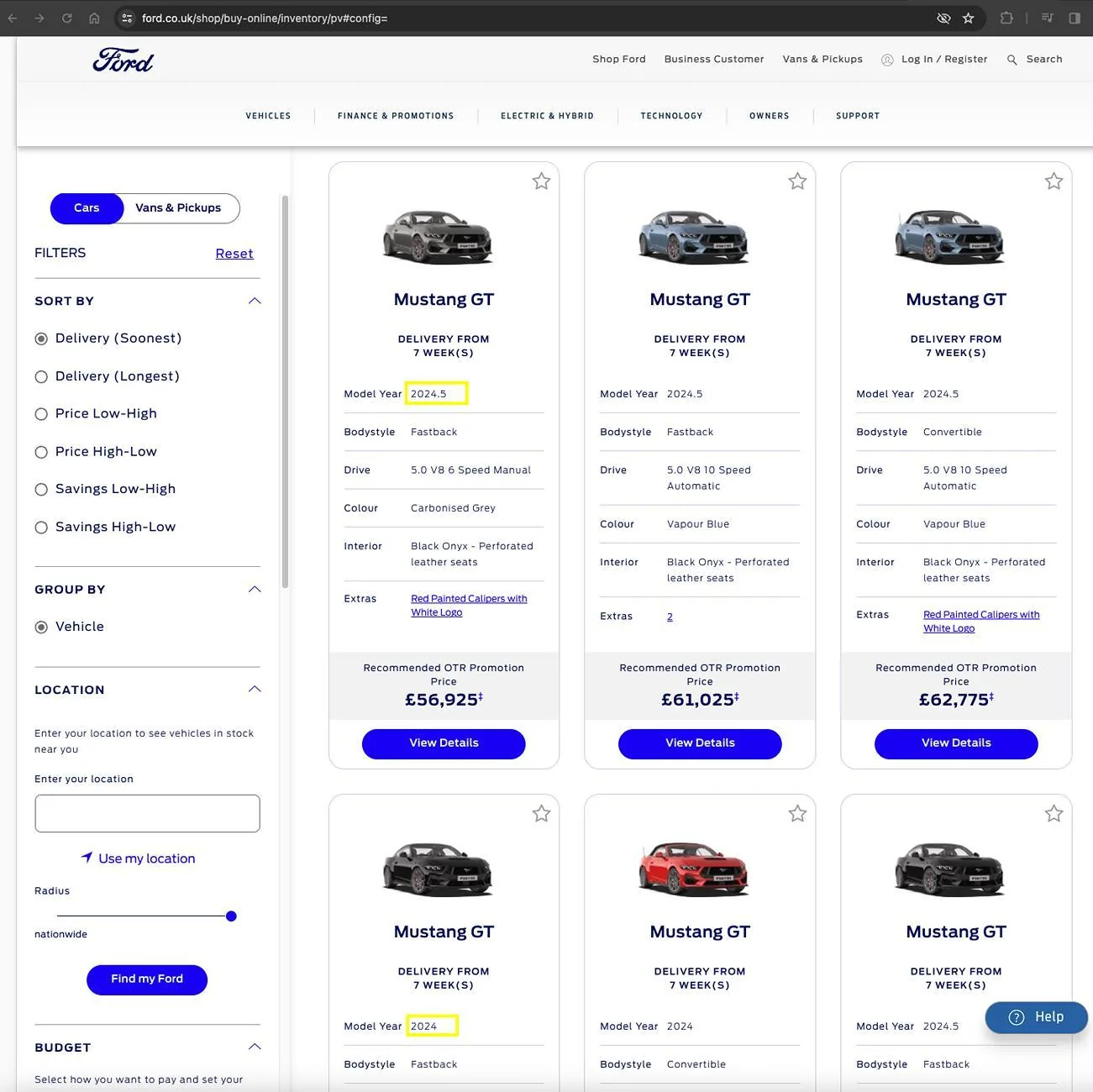
Task: Click the Ford logo in the header
Action: click(123, 60)
